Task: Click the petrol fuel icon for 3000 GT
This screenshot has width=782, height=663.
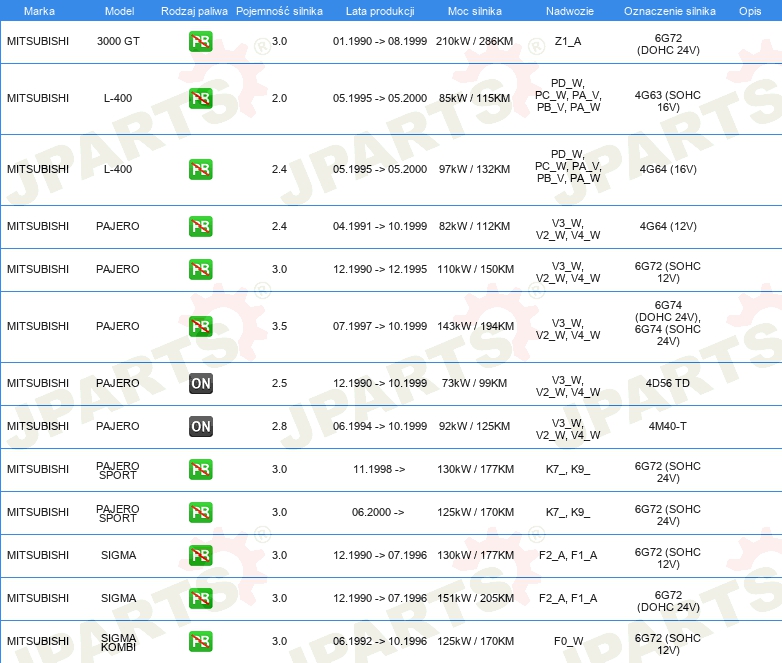Action: tap(200, 41)
